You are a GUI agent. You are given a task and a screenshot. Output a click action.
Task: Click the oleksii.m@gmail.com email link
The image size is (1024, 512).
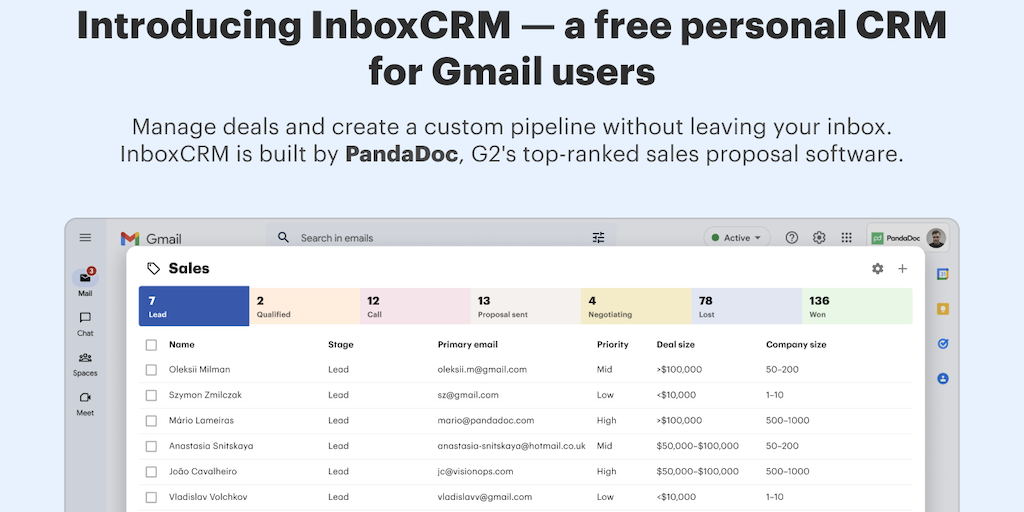coord(482,370)
